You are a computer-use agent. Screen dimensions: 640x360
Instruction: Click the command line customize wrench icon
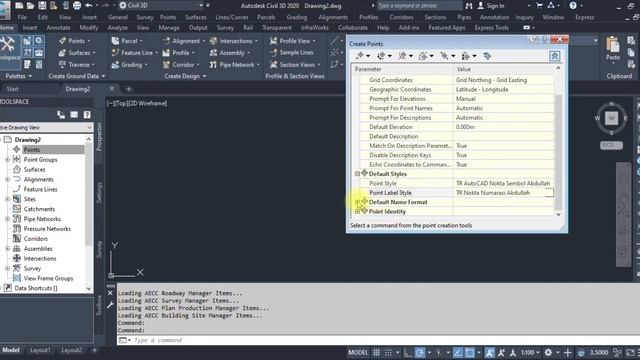tap(110, 305)
